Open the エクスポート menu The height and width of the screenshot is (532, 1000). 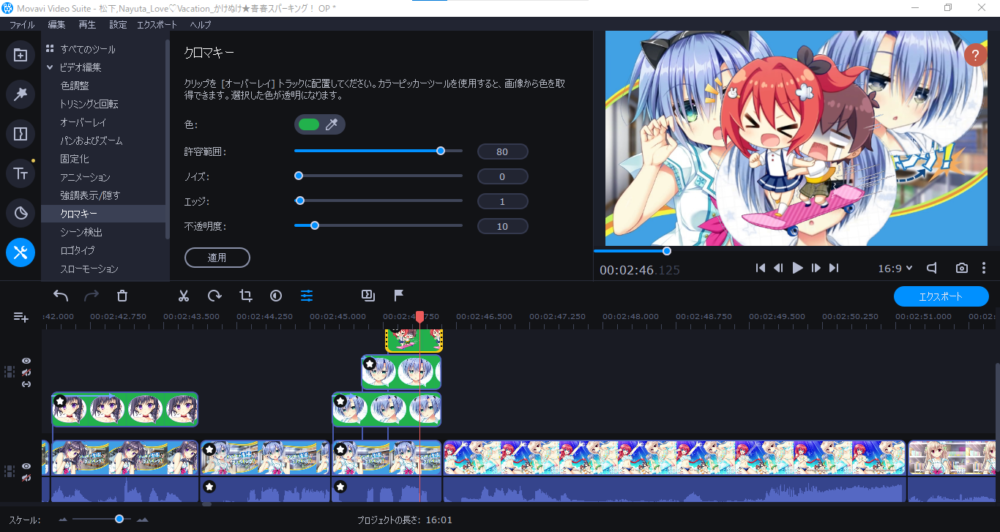157,24
